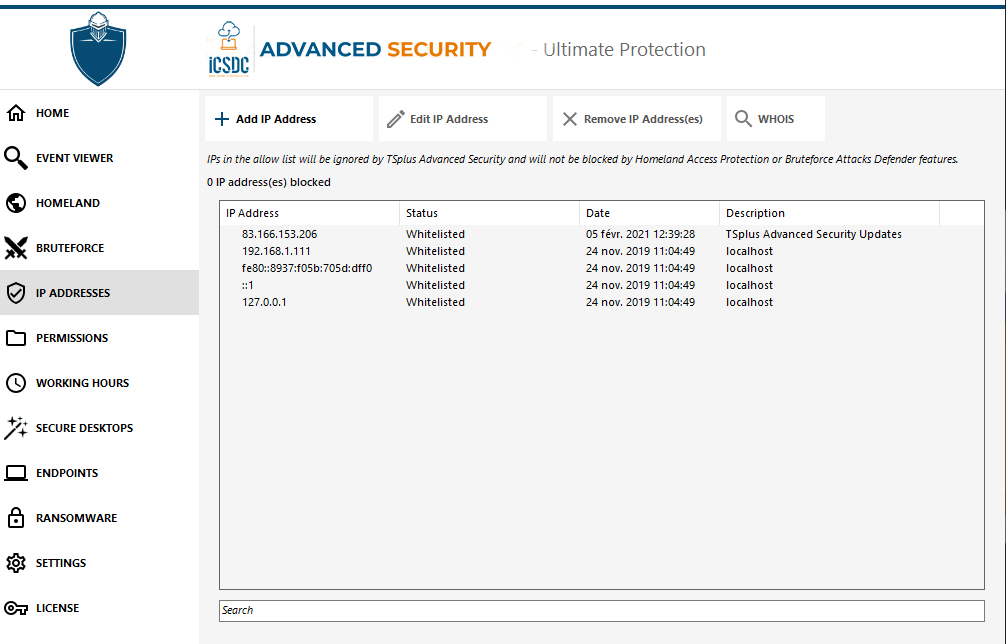Click the Permissions folder icon
The image size is (1006, 644).
coord(16,338)
